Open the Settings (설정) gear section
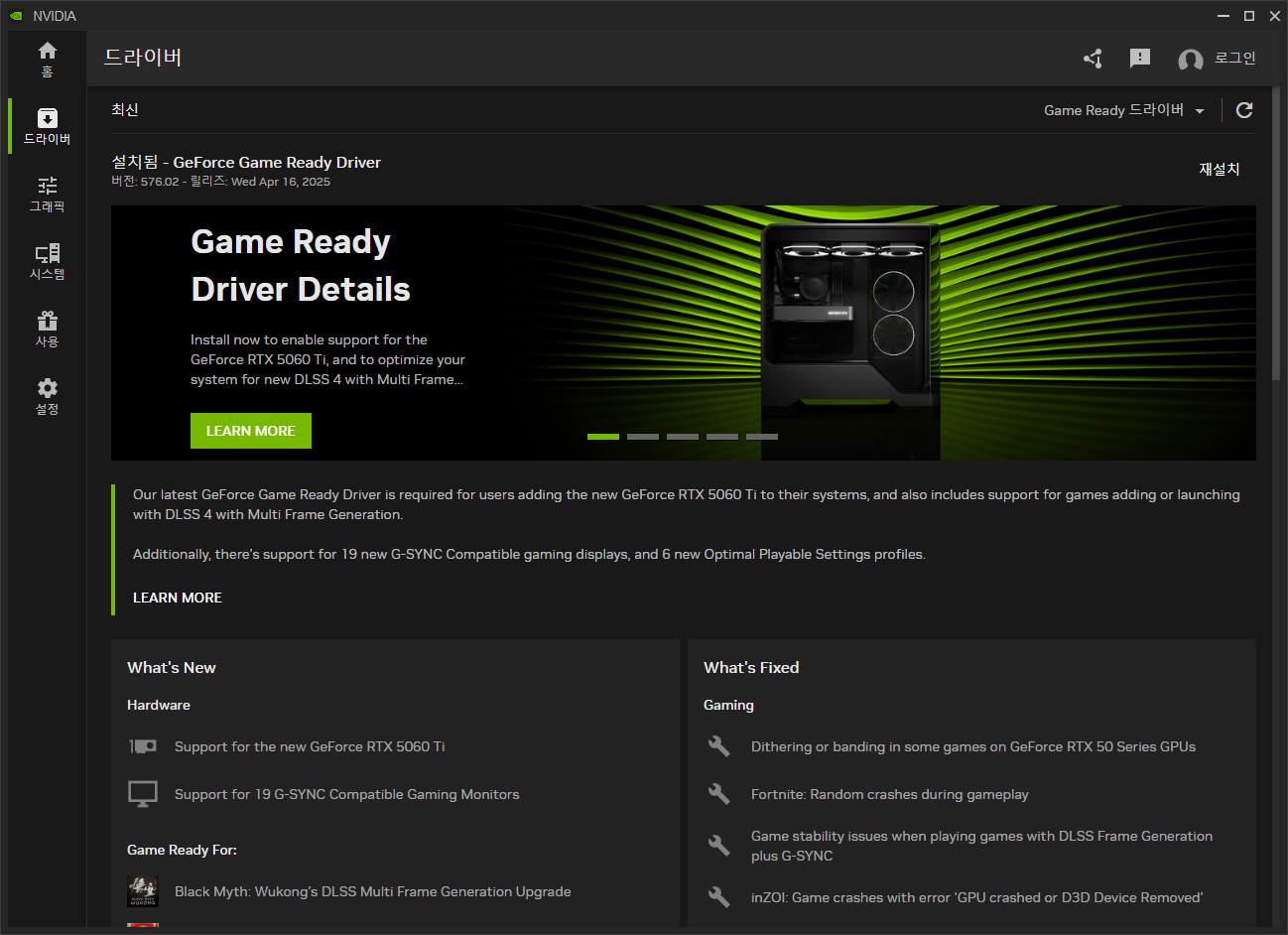The height and width of the screenshot is (935, 1288). (x=47, y=397)
